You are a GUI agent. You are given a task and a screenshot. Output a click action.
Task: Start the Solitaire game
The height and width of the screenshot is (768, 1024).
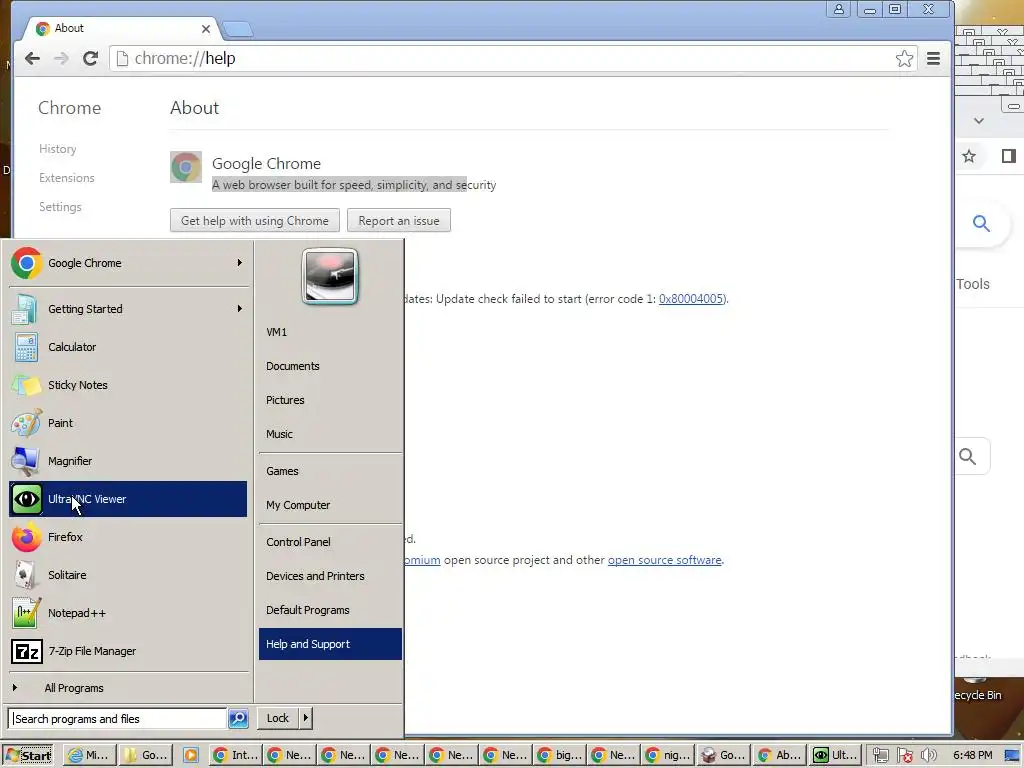pyautogui.click(x=127, y=575)
